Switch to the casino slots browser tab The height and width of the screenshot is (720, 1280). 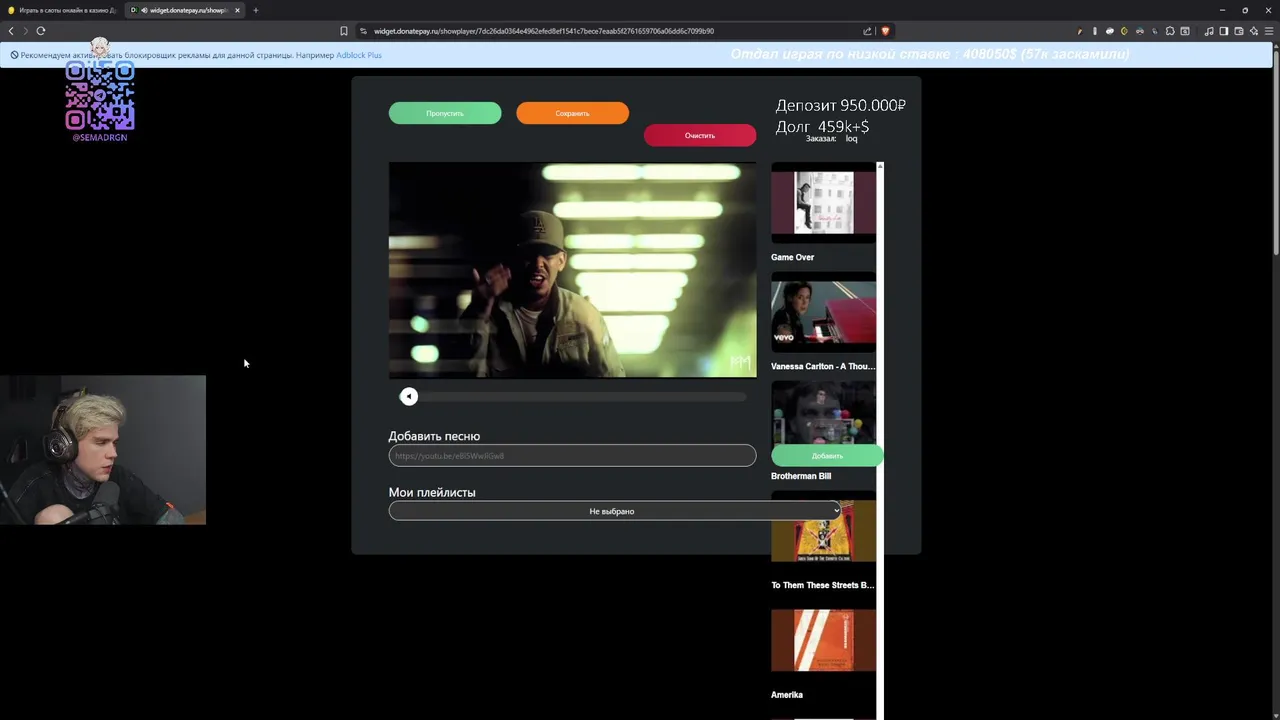pyautogui.click(x=62, y=10)
